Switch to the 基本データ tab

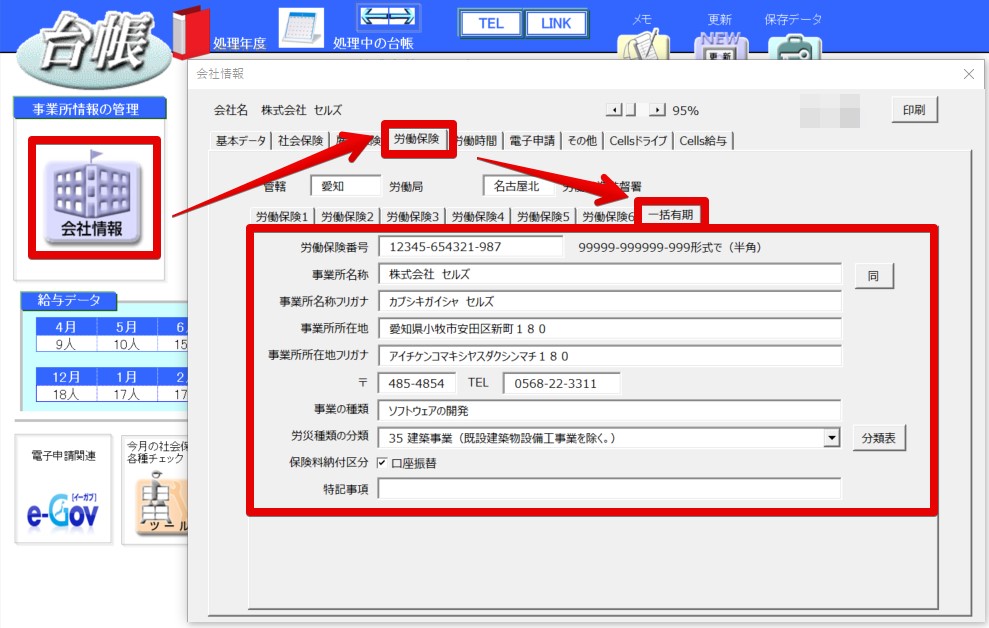tap(241, 141)
